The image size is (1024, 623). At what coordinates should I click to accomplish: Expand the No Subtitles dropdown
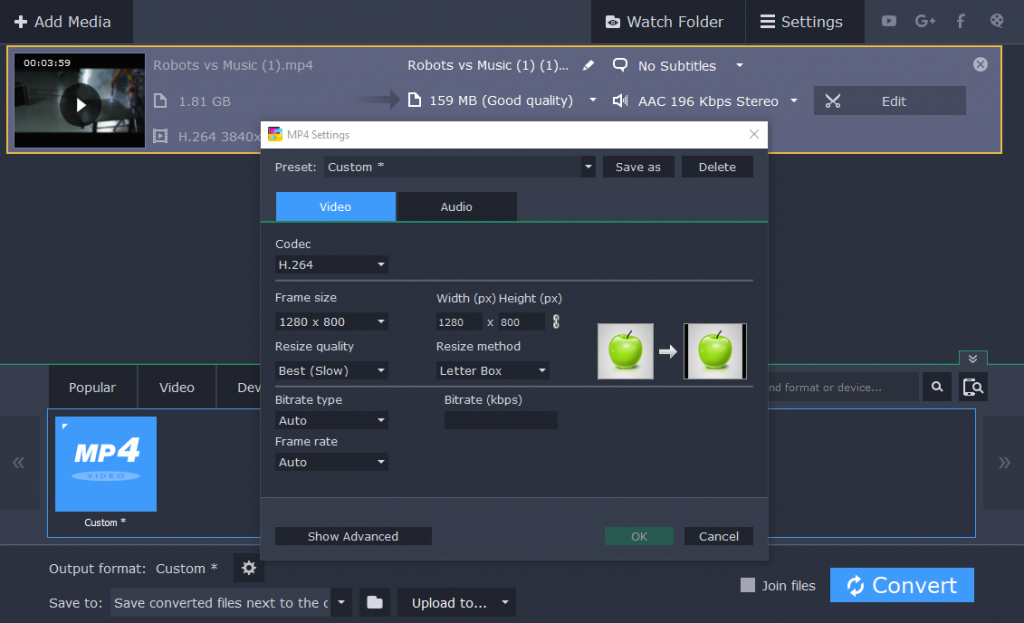click(x=739, y=65)
